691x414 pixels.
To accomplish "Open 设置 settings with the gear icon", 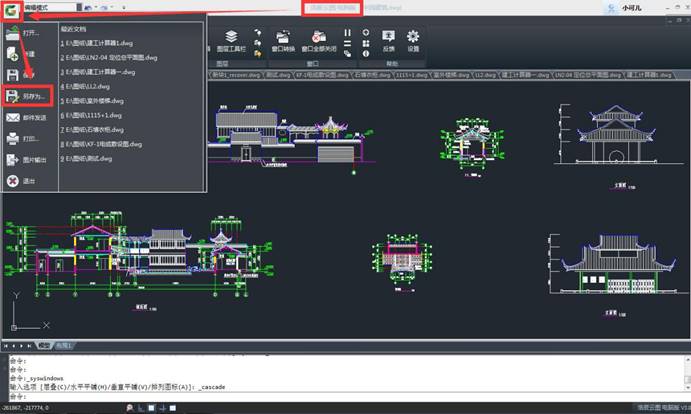I will 412,41.
